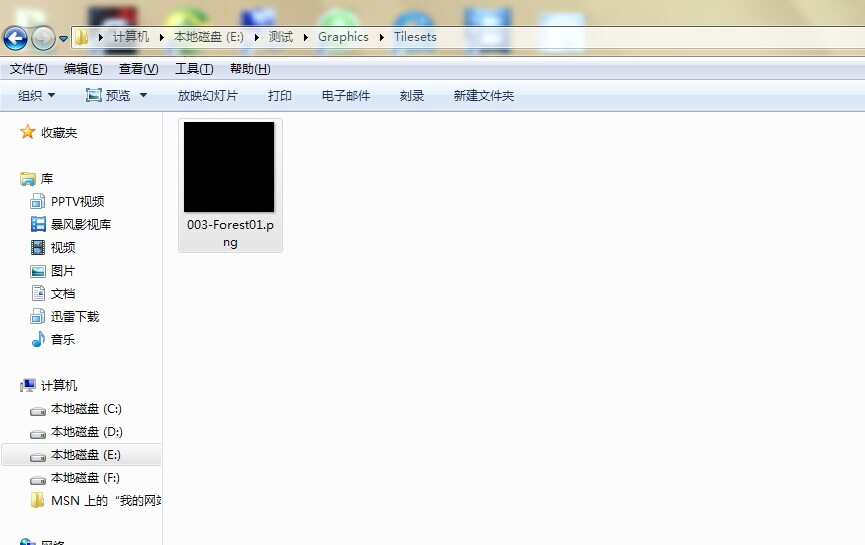This screenshot has height=545, width=865.
Task: Select the 003-Forest01.png thumbnail
Action: pyautogui.click(x=229, y=167)
